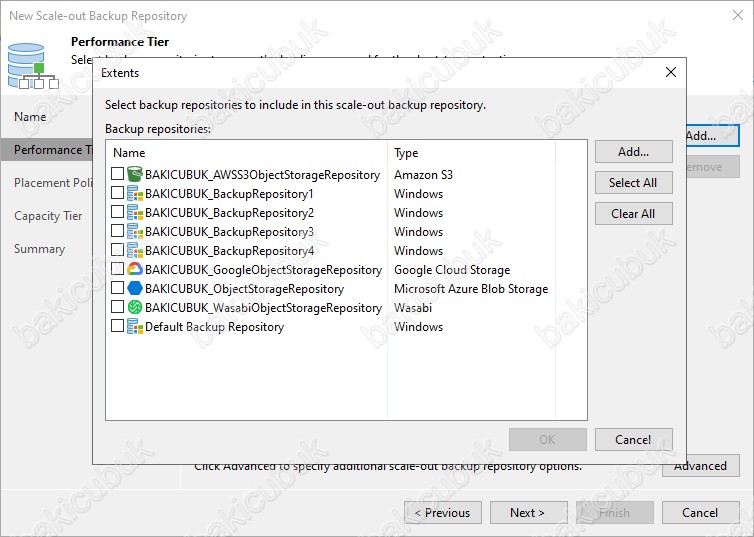Click the Google Cloud Storage type cell
This screenshot has height=537, width=754.
tap(452, 270)
